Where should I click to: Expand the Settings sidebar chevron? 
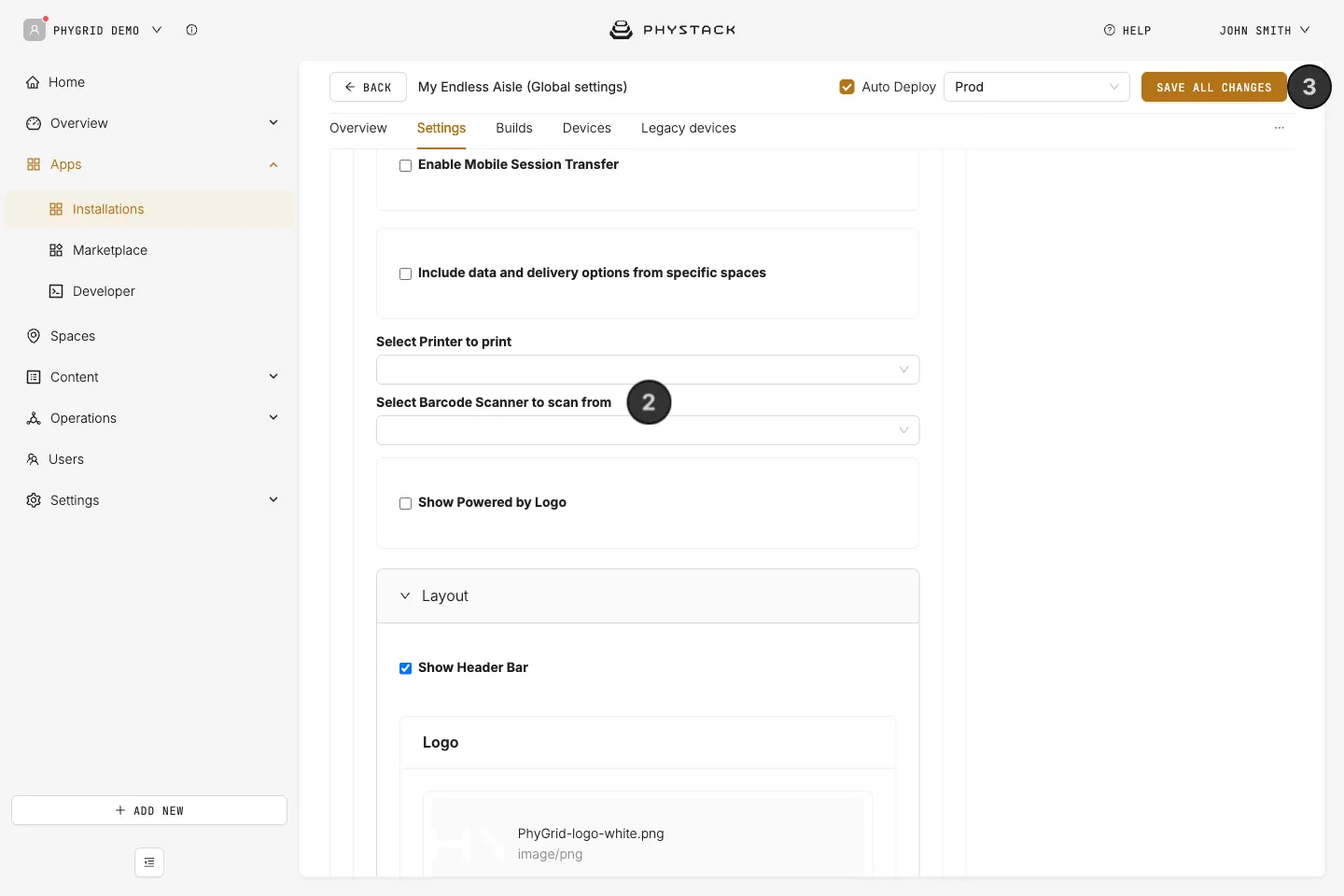pos(273,500)
